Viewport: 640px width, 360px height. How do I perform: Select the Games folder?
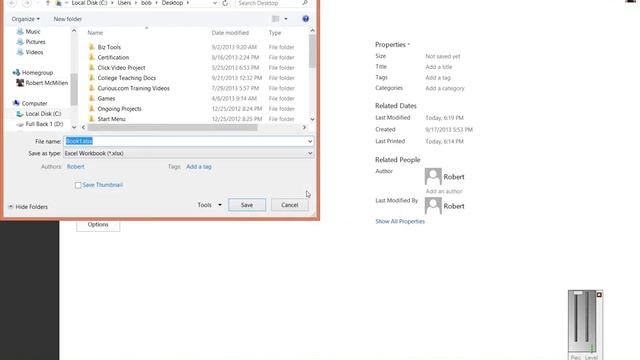[106, 98]
